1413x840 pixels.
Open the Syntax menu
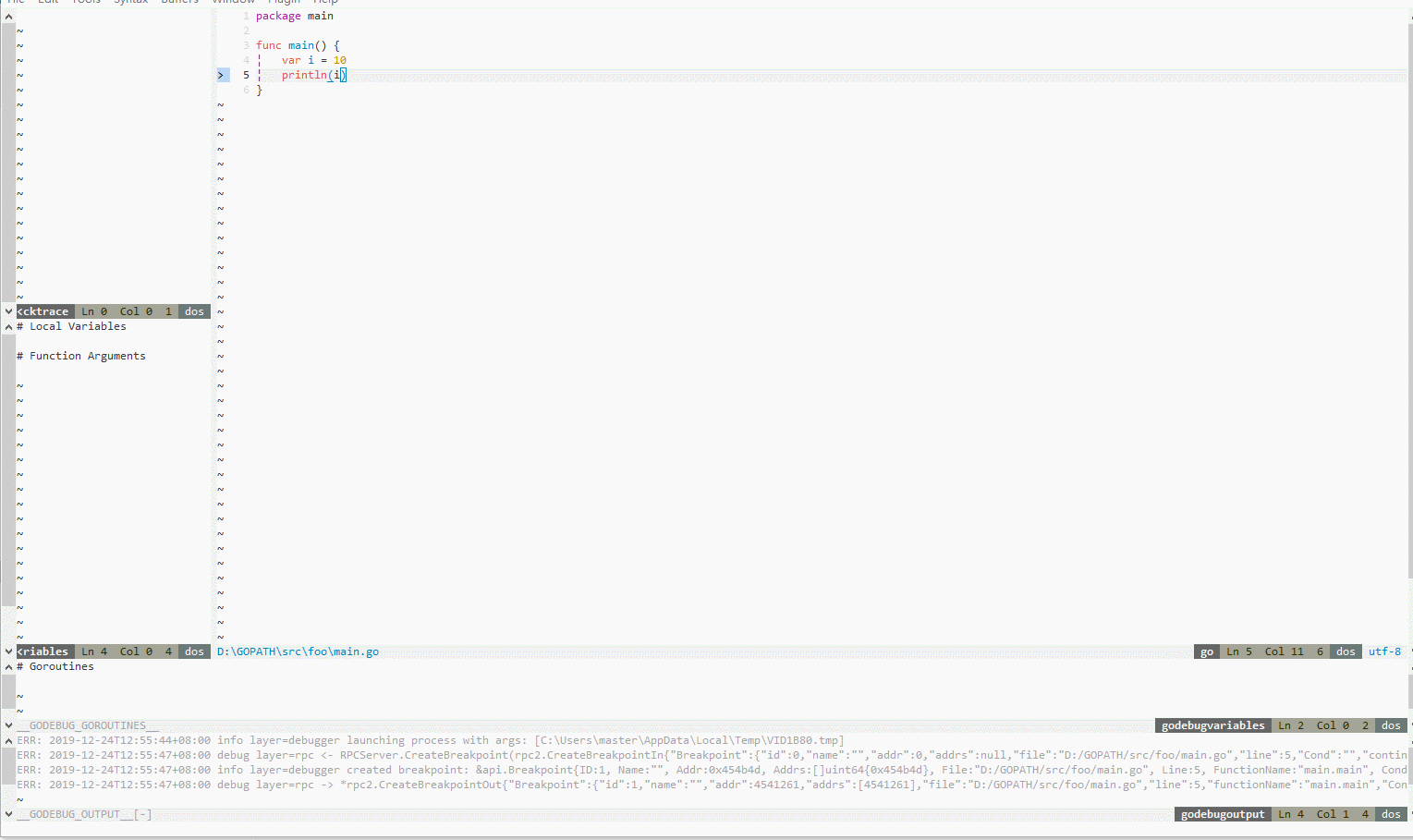click(x=130, y=2)
